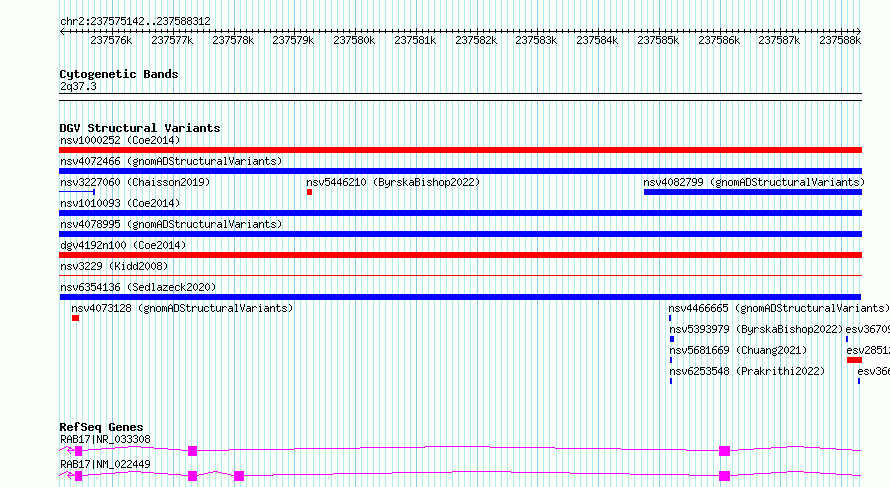Open nsv6253548 (Prakrithi2022) label

(x=747, y=371)
